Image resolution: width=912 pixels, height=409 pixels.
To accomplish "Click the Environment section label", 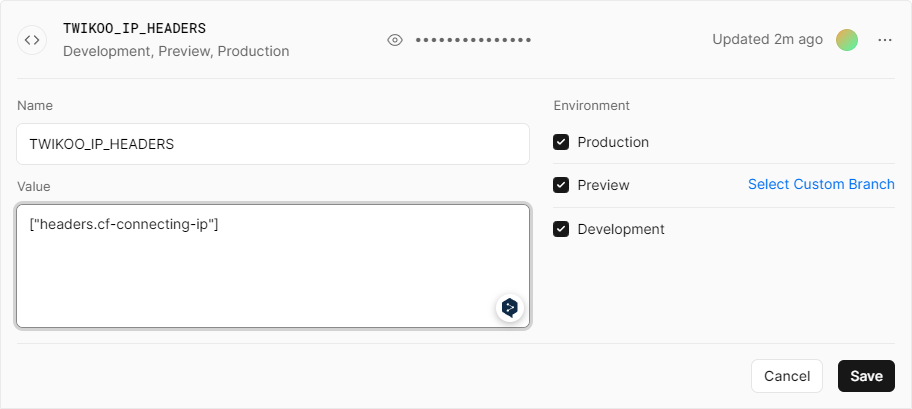I will [x=591, y=105].
